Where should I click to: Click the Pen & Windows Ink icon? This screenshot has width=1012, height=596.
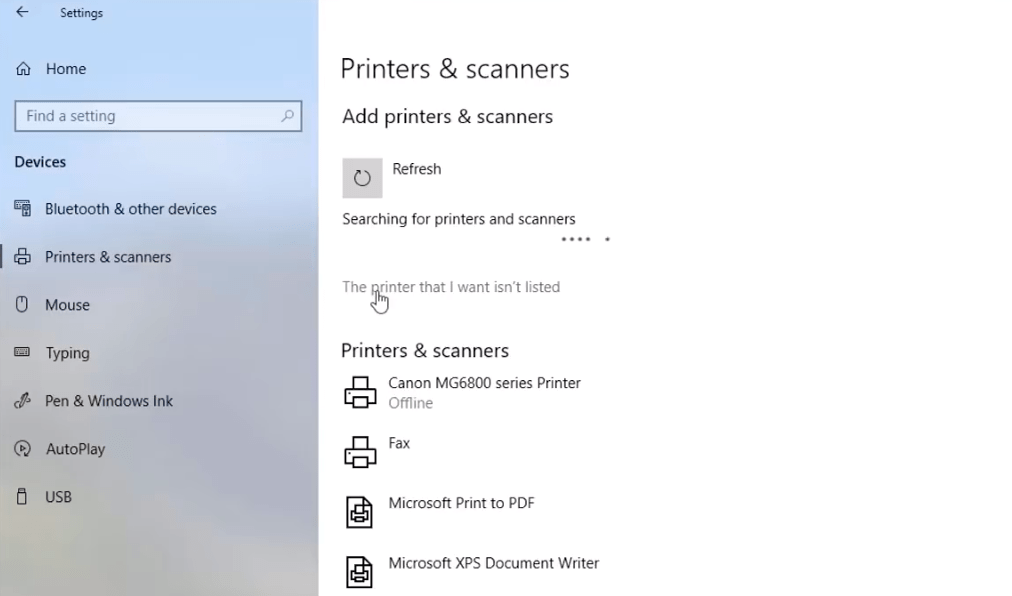[22, 400]
